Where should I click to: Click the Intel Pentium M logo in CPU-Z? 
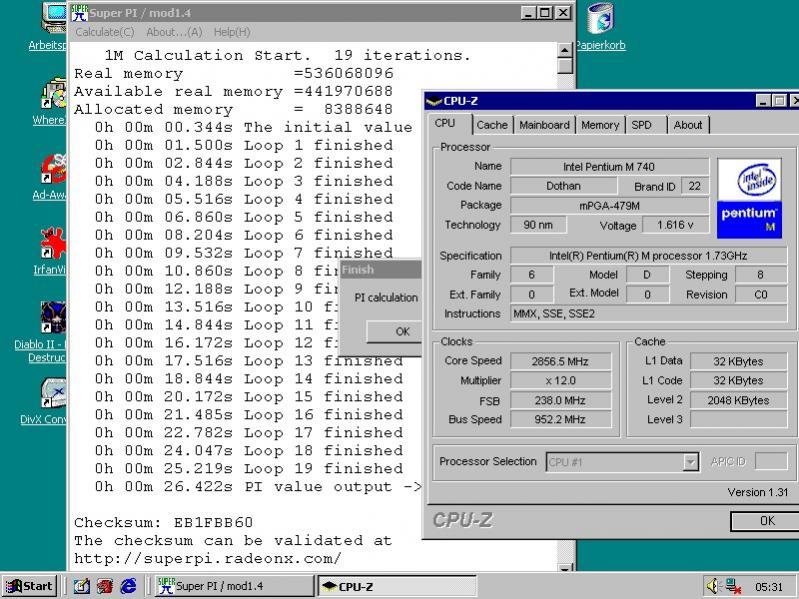pos(749,199)
